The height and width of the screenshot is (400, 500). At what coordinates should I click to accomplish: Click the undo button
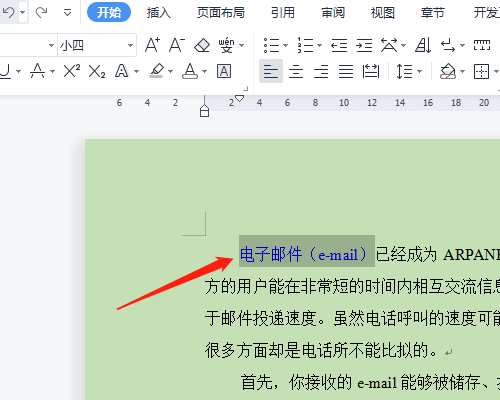tap(8, 13)
